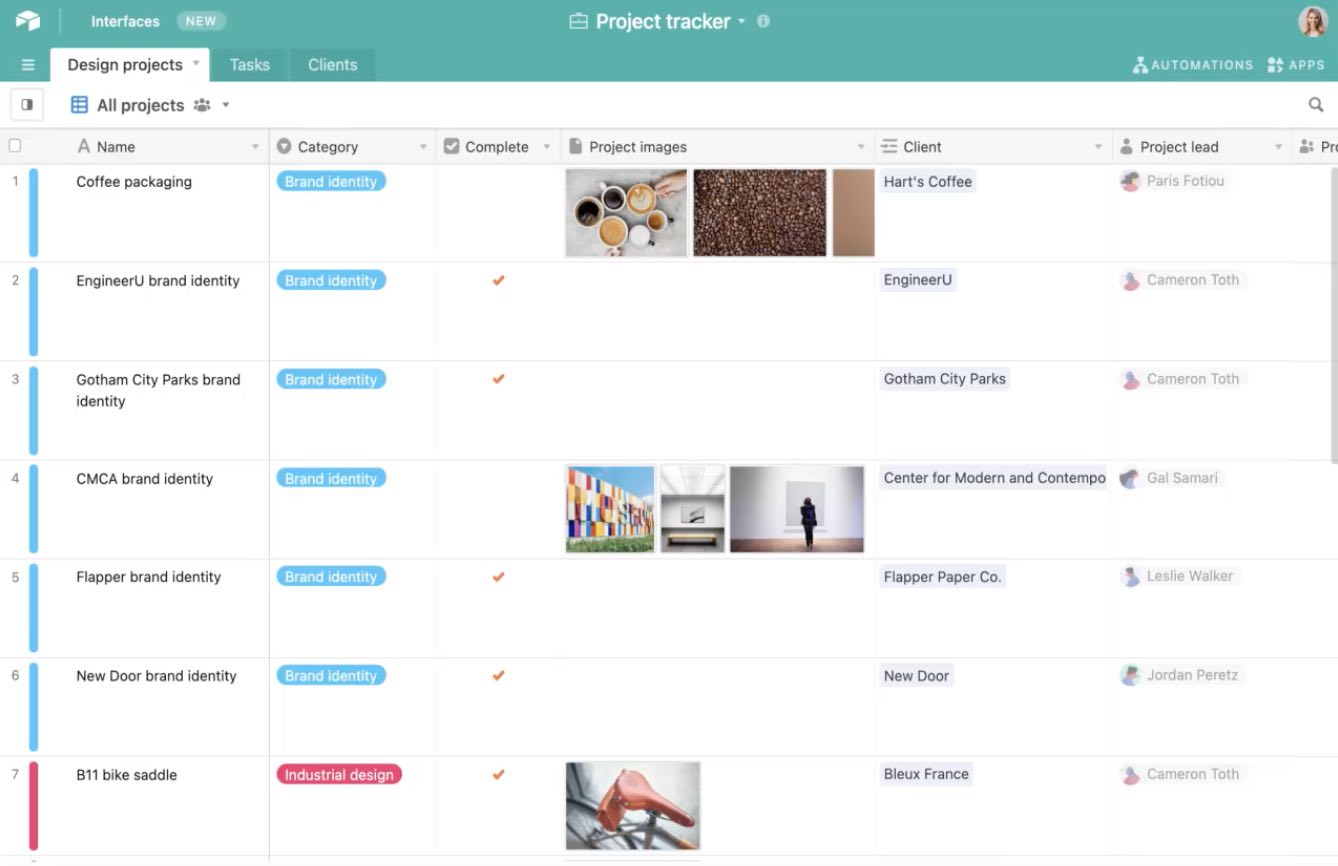
Task: Click the Airtable logo icon
Action: 28,21
